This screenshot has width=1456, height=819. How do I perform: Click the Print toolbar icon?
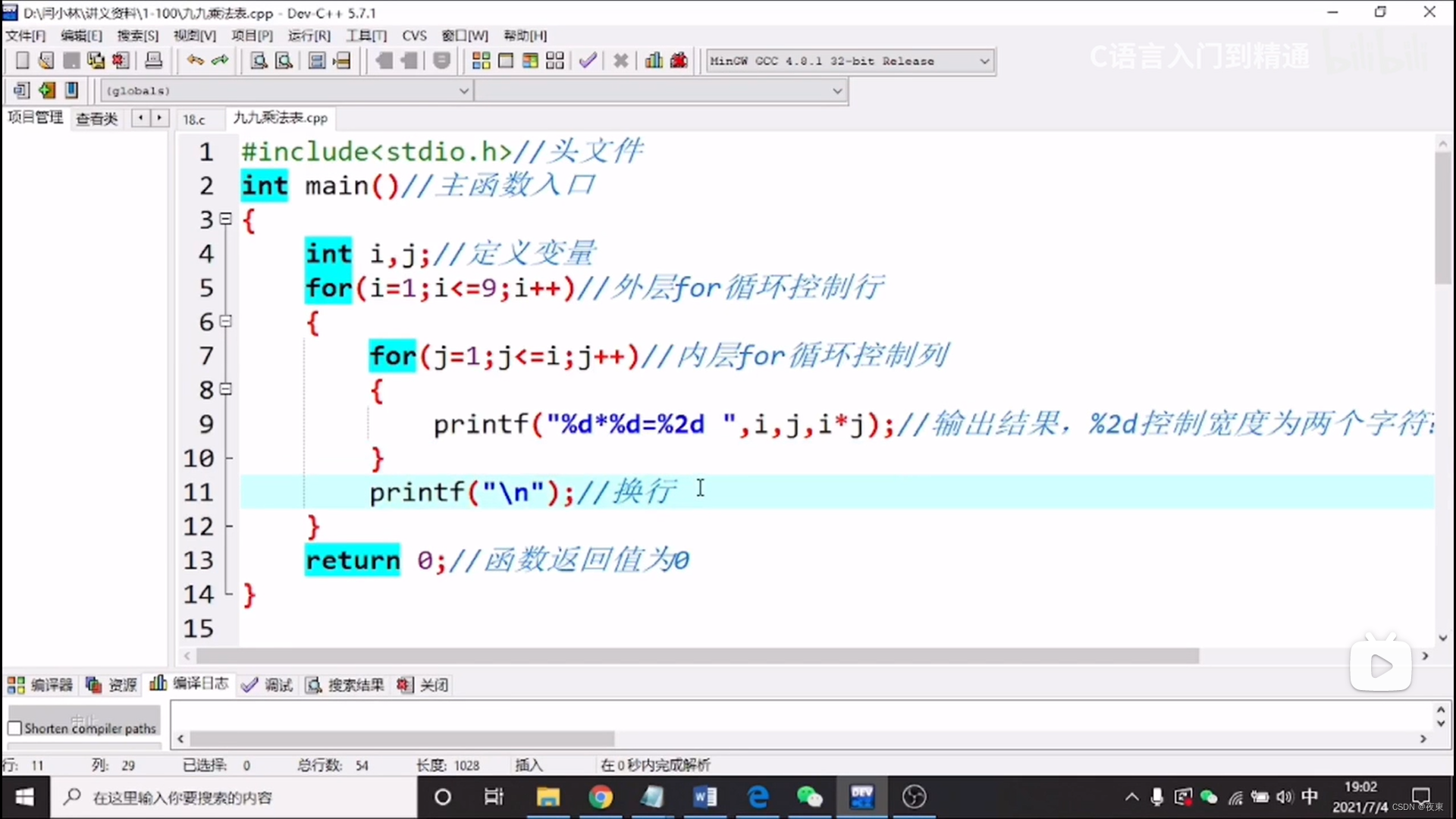pyautogui.click(x=153, y=61)
